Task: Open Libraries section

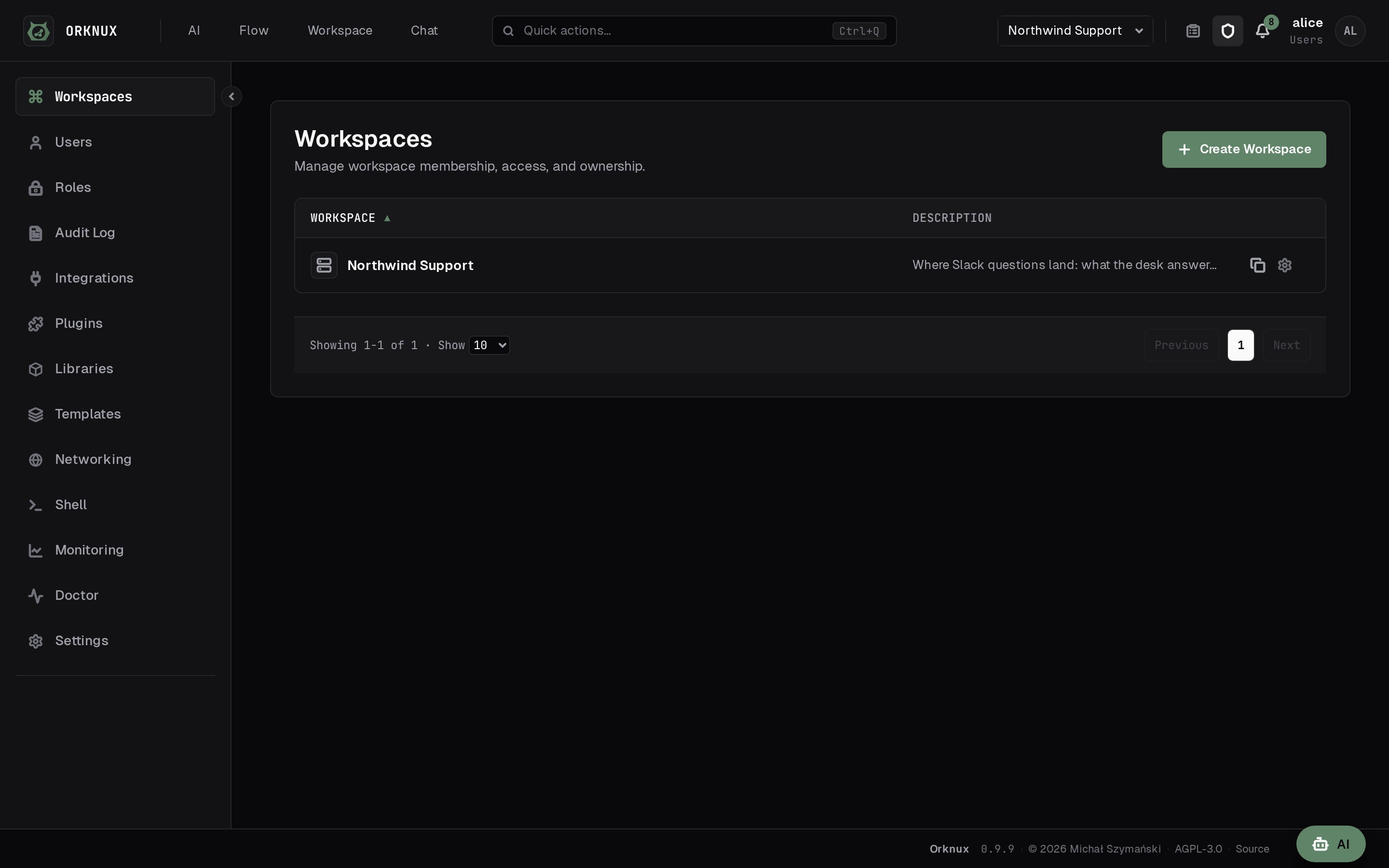Action: click(115, 368)
